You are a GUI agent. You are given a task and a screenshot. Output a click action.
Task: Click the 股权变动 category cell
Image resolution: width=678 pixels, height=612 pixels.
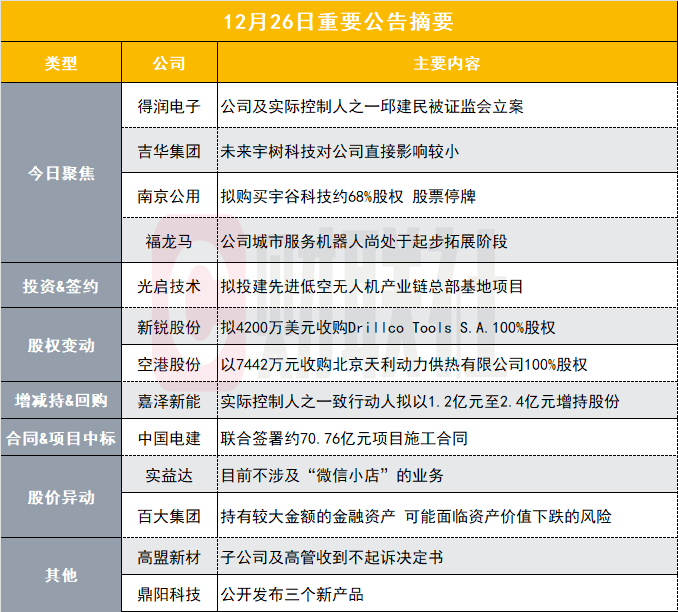coord(61,345)
